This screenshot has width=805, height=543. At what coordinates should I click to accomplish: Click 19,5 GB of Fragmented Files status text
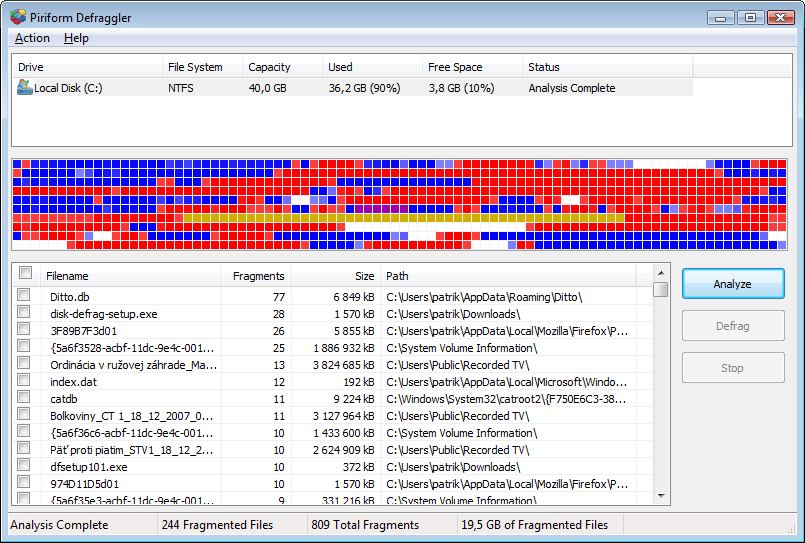coord(534,525)
